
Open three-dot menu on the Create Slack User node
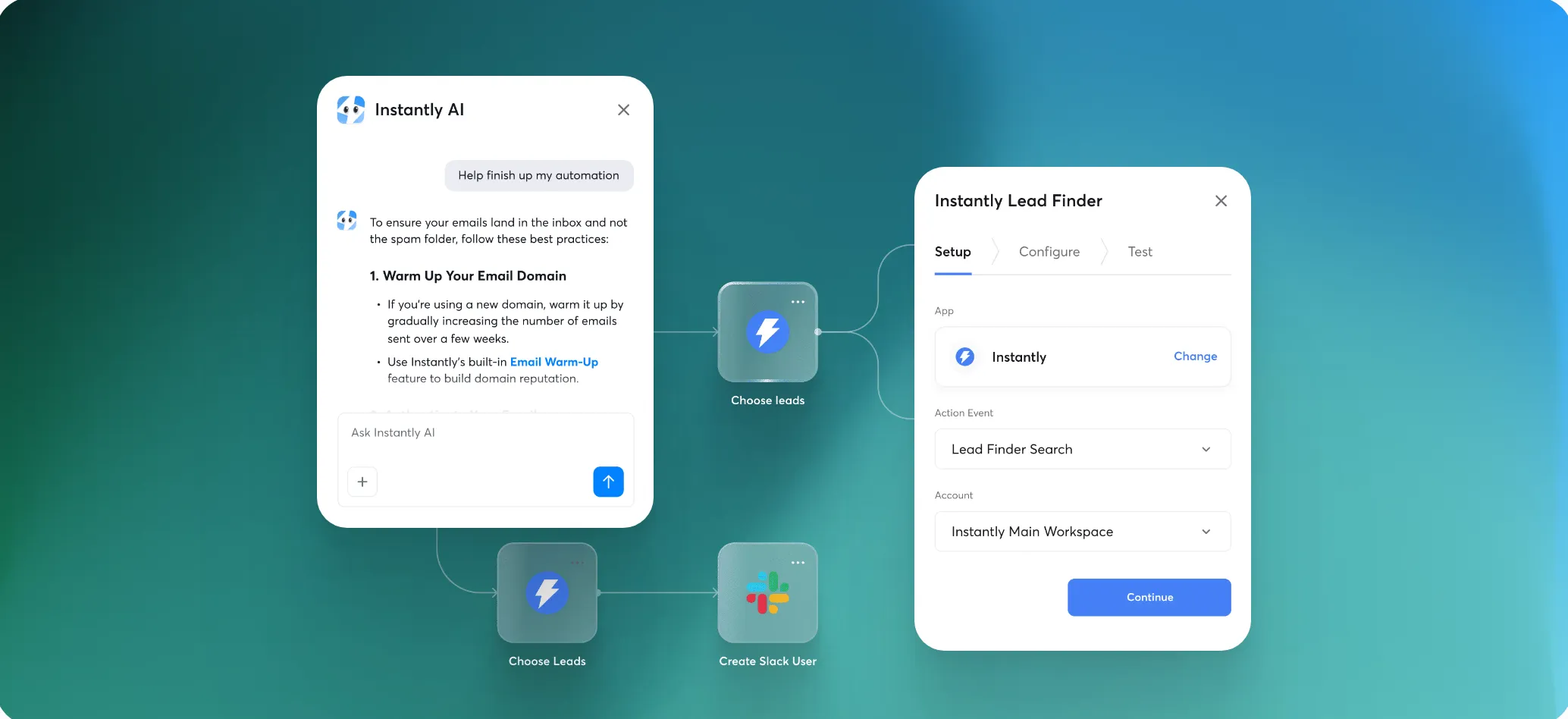click(x=798, y=563)
